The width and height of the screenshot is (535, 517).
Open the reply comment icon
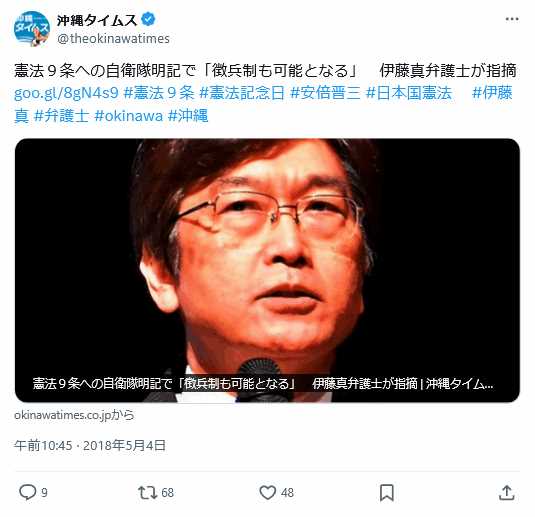[x=27, y=492]
